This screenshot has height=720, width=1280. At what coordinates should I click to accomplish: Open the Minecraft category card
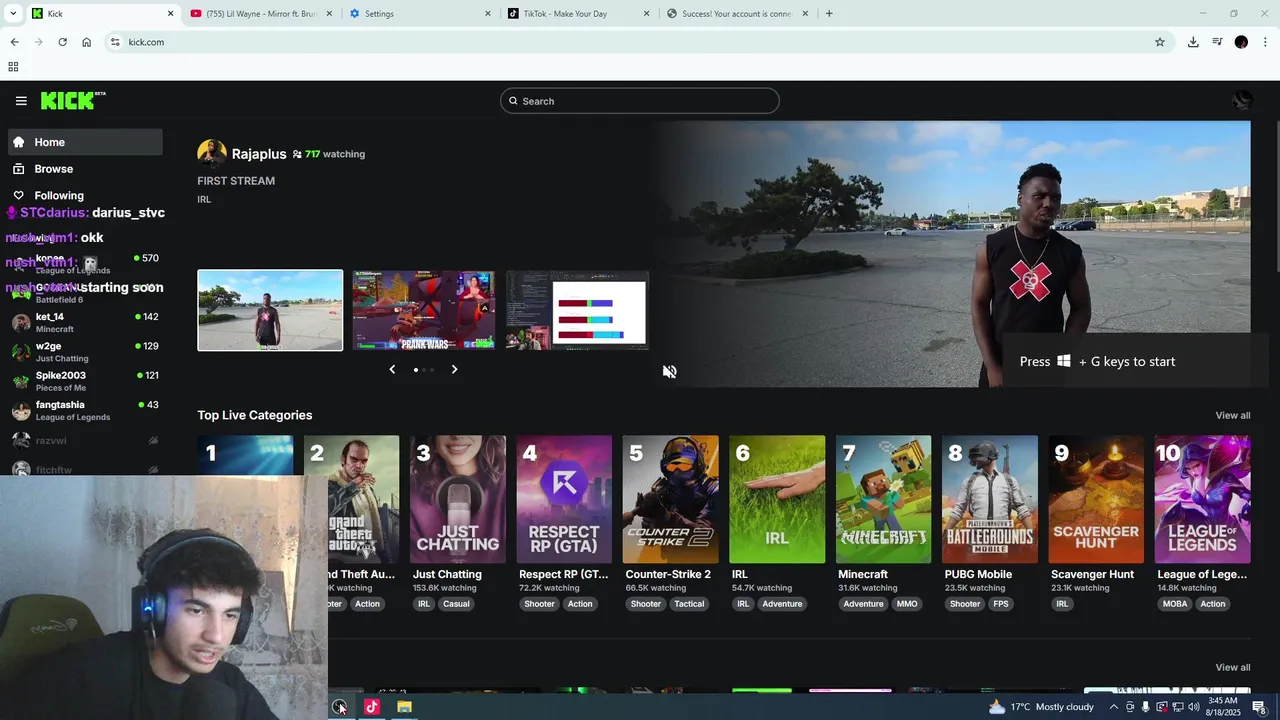click(883, 499)
